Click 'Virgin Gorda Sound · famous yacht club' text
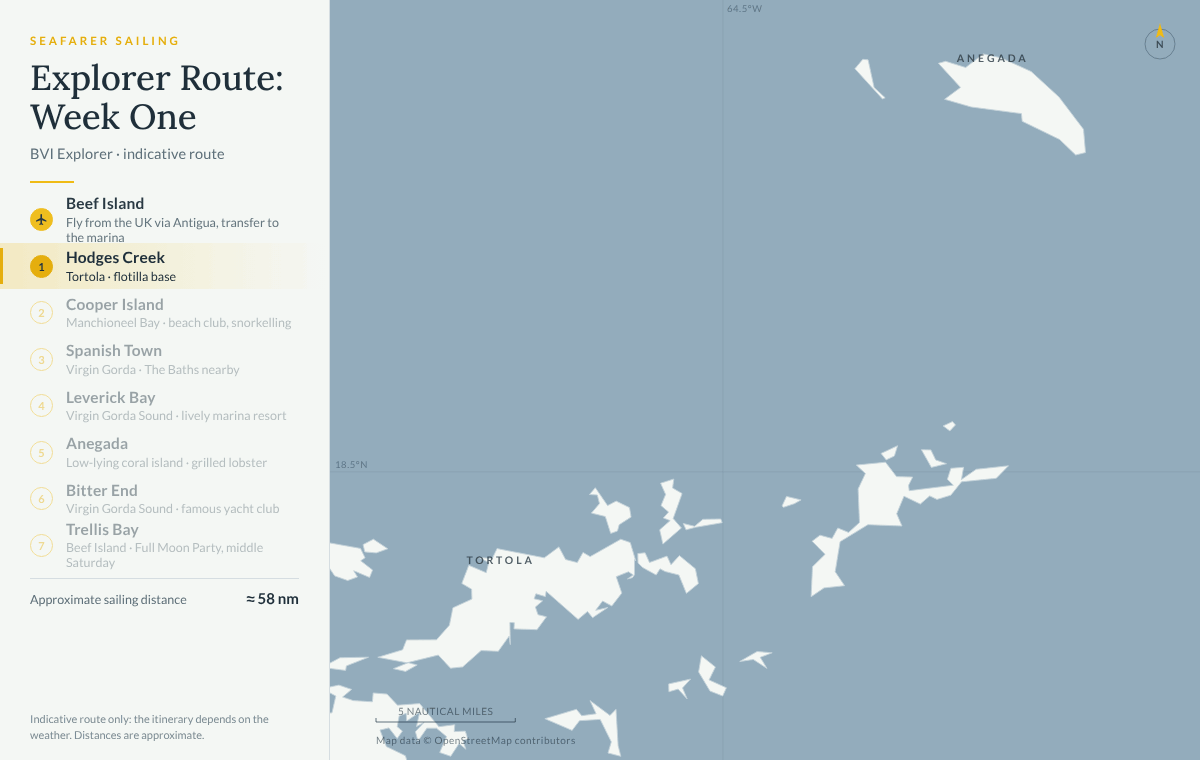1200x760 pixels. point(173,508)
